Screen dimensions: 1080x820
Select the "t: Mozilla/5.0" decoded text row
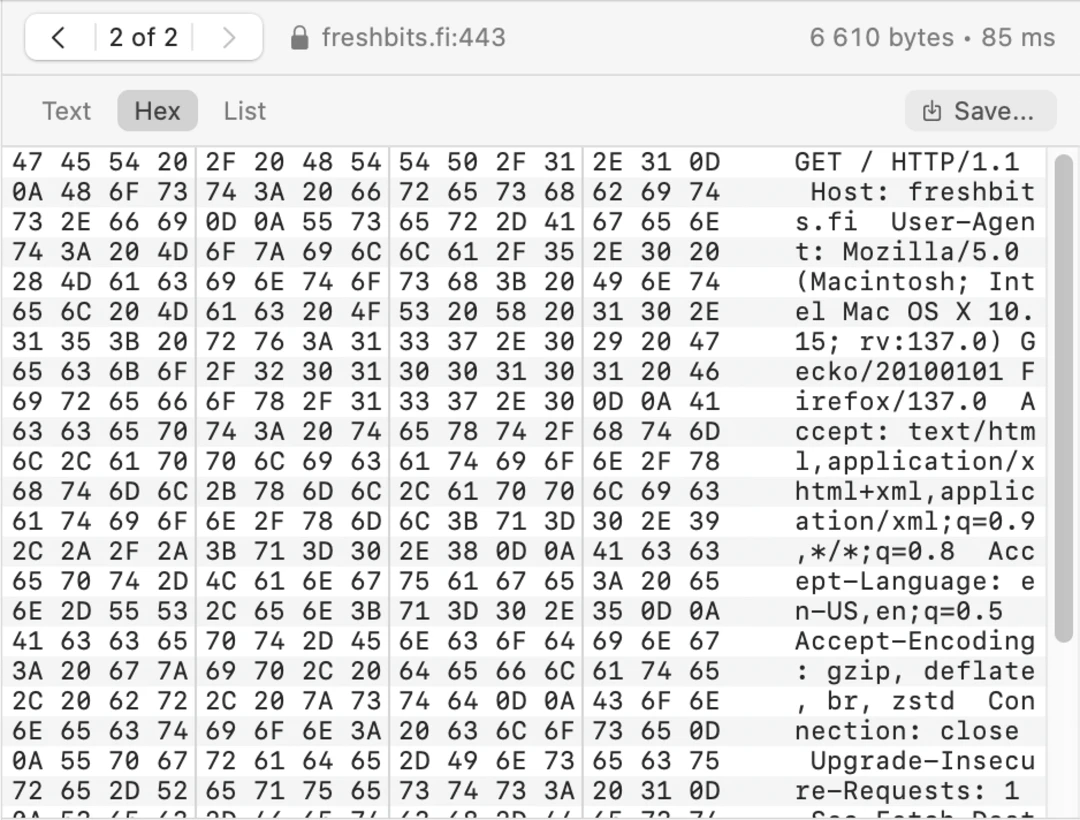906,252
